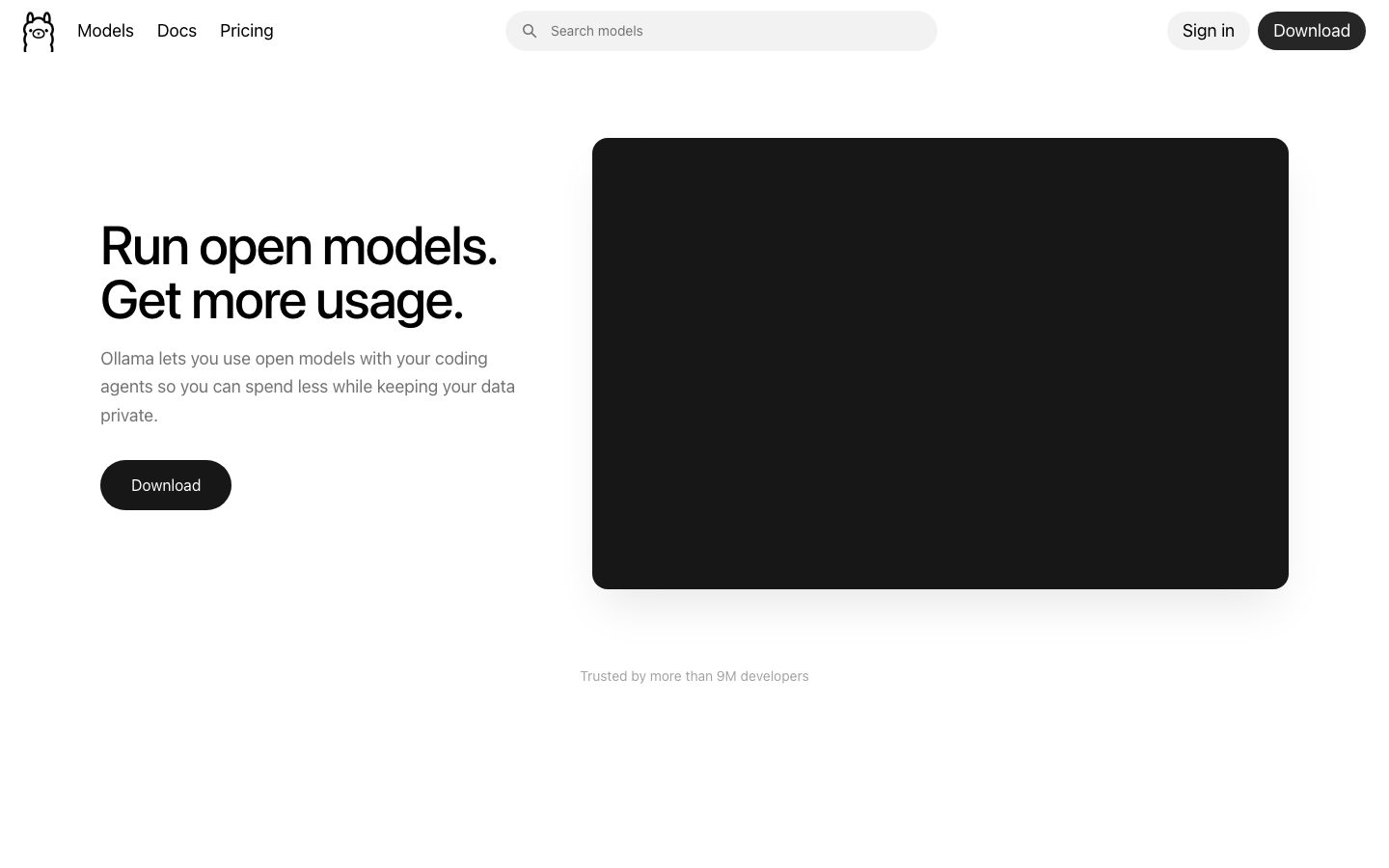1389x868 pixels.
Task: Click the paragraph starting "Ollama lets you use"
Action: tap(308, 387)
